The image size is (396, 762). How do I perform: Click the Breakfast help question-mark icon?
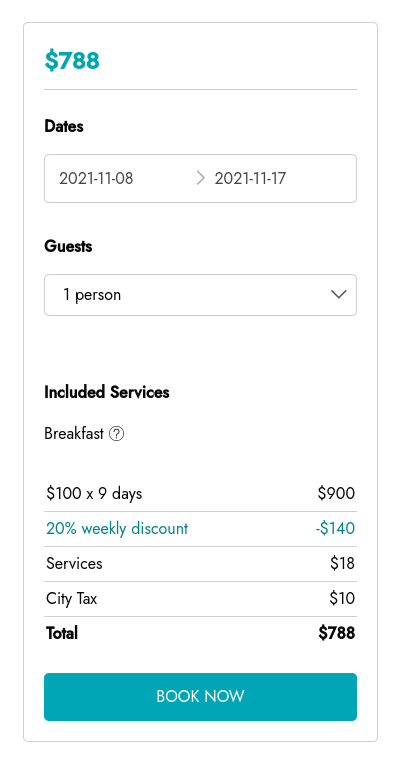(x=117, y=433)
